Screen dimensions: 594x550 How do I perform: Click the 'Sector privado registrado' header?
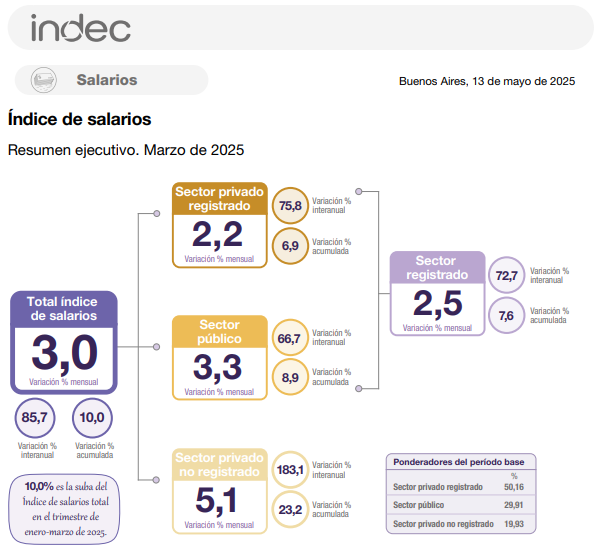coord(220,198)
